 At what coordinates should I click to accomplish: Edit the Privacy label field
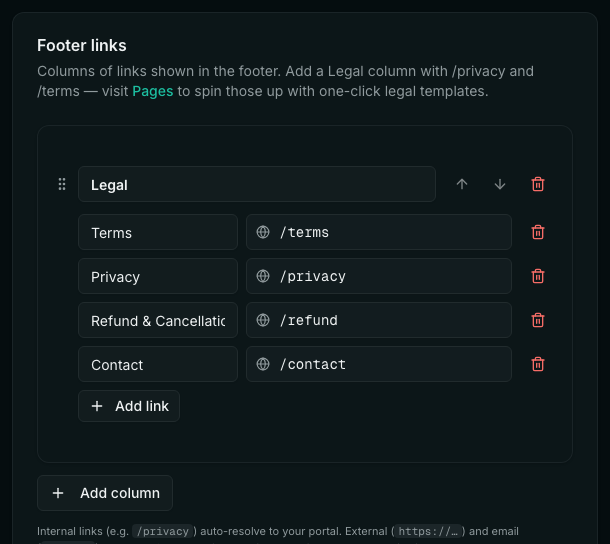click(158, 276)
